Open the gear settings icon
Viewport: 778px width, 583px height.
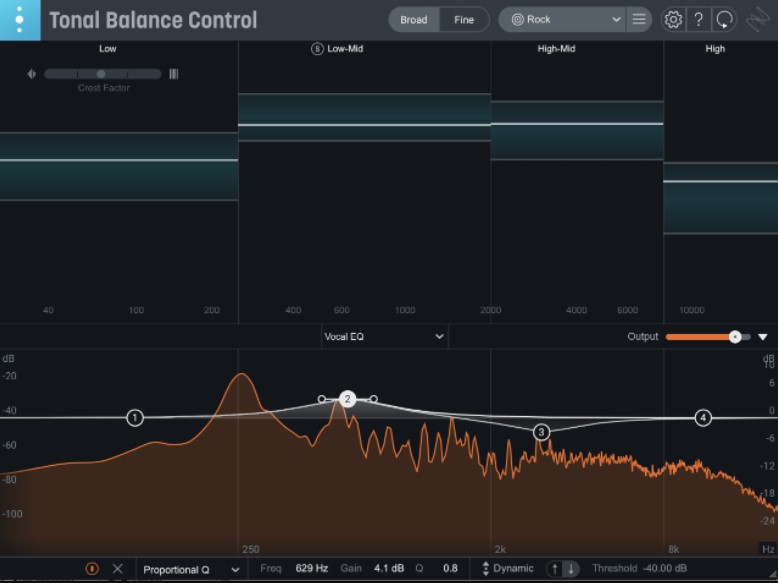673,20
